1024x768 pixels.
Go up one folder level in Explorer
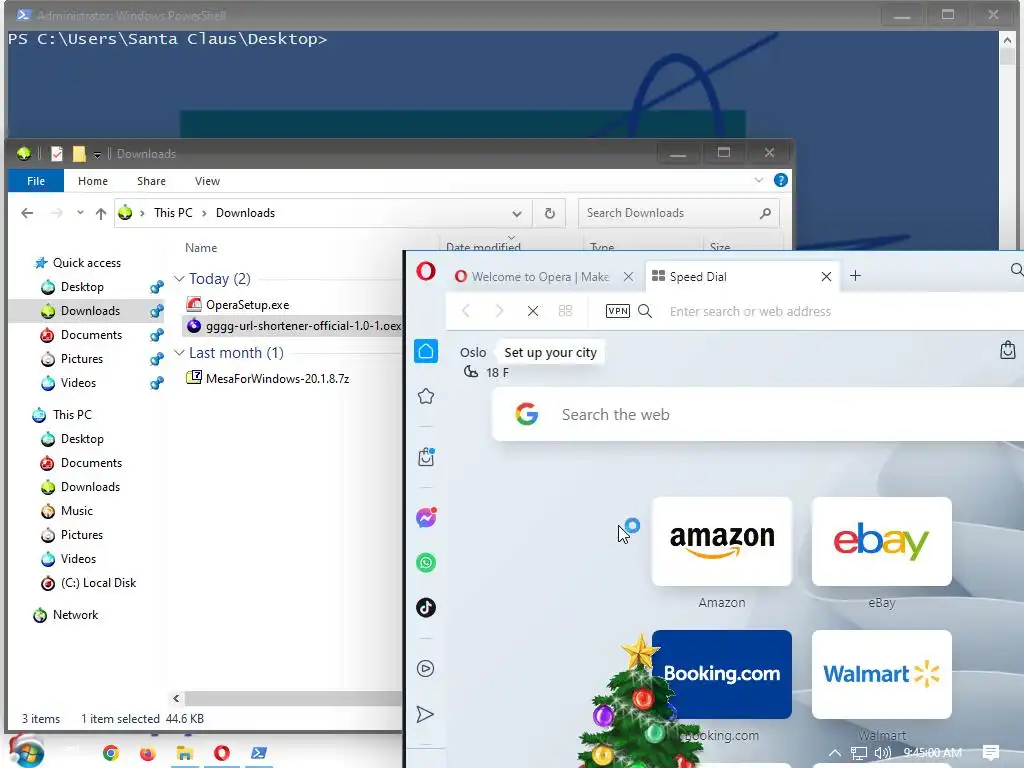pyautogui.click(x=101, y=213)
